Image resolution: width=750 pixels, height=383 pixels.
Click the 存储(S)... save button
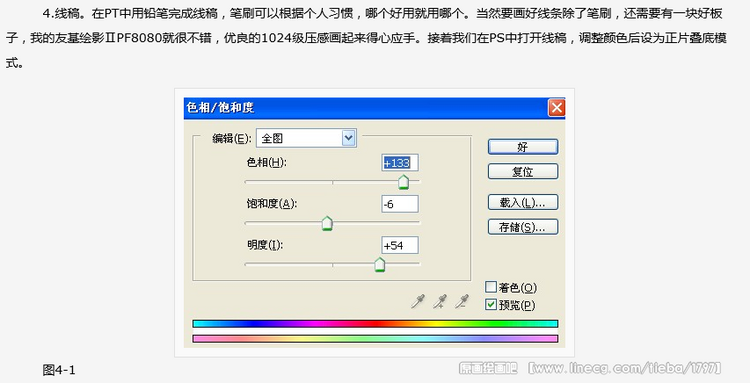(523, 227)
